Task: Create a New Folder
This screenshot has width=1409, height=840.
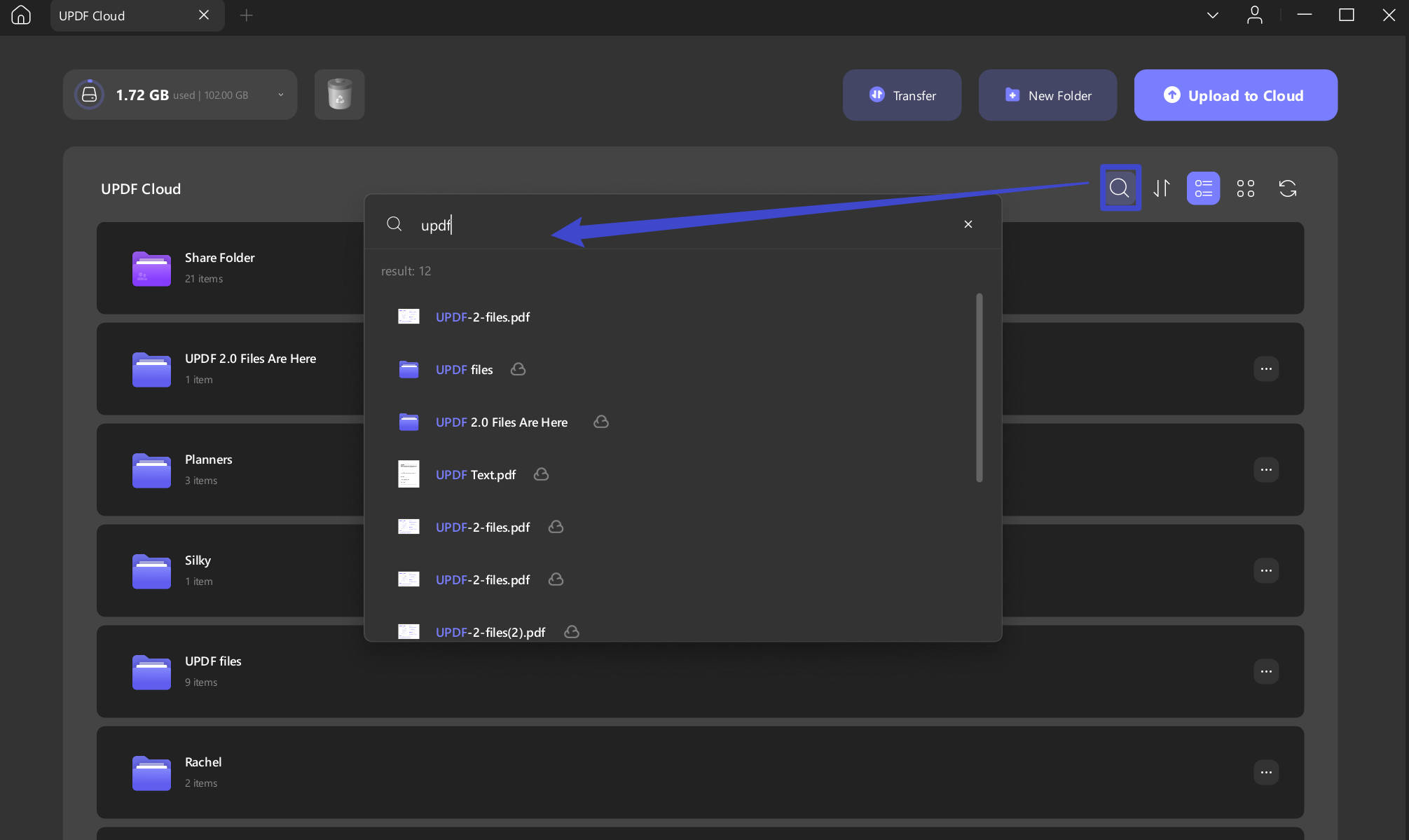Action: pyautogui.click(x=1047, y=95)
